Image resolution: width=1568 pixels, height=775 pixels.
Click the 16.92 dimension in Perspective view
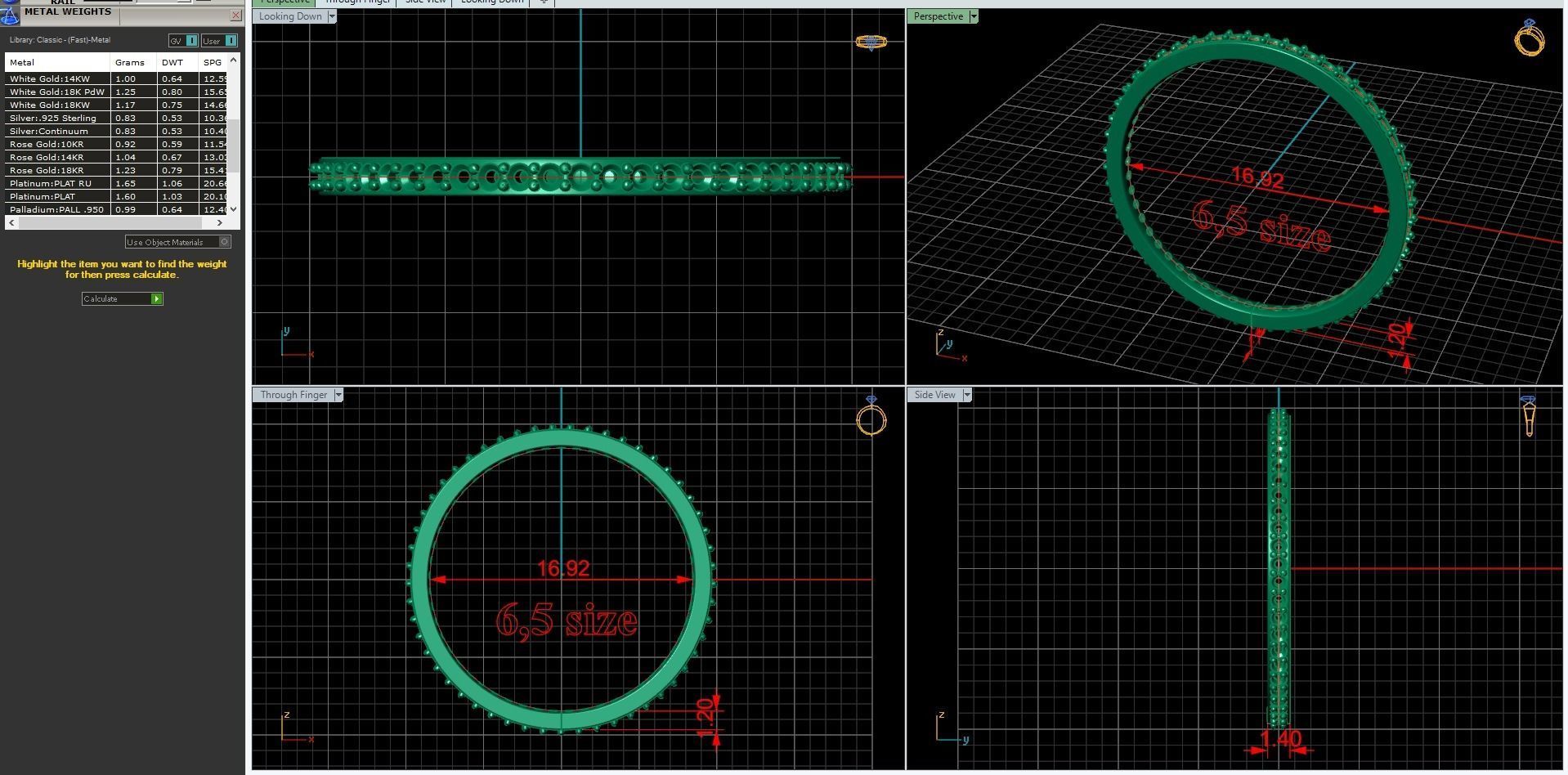point(1257,177)
